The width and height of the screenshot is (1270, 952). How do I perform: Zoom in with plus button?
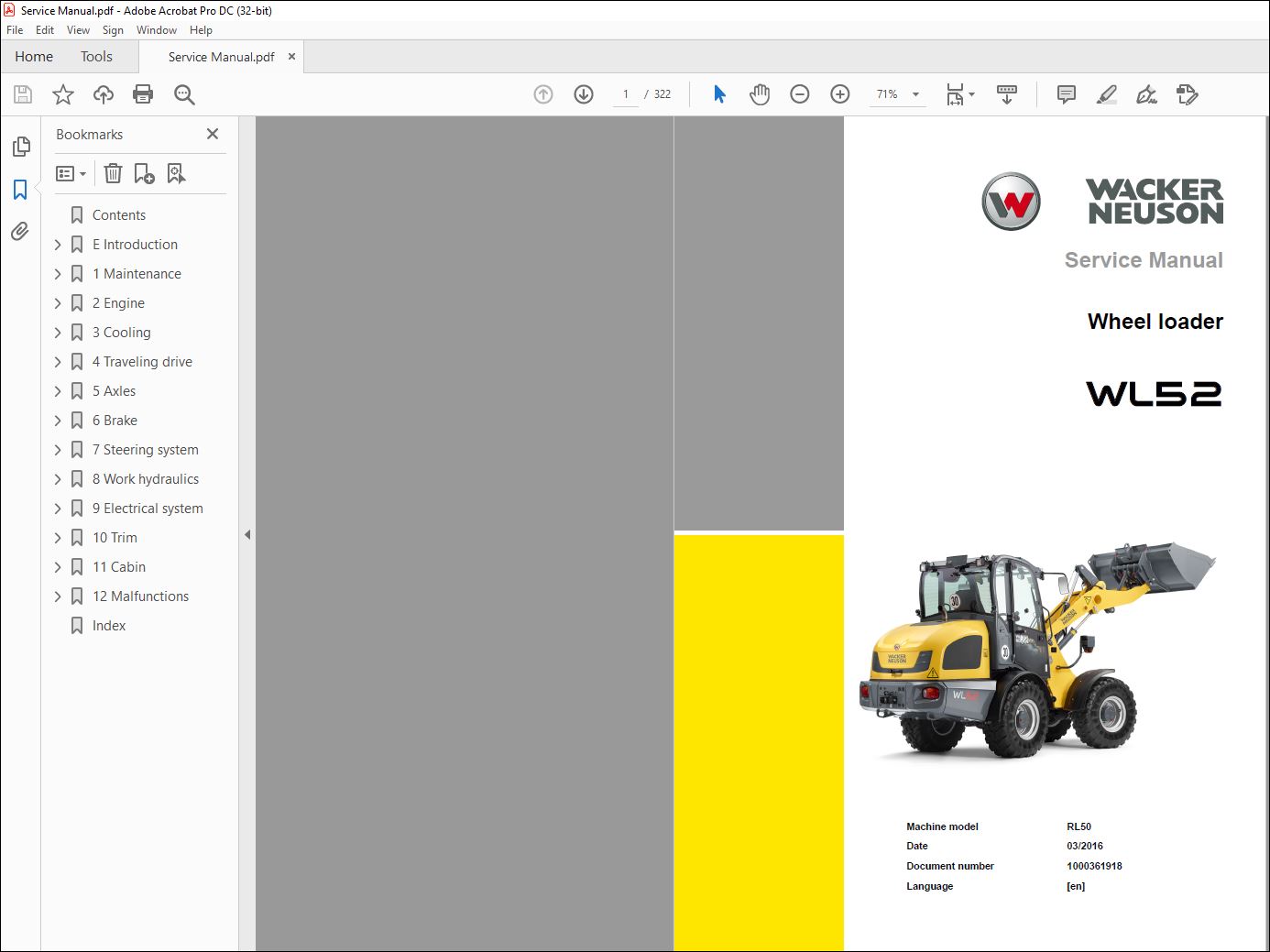(840, 94)
